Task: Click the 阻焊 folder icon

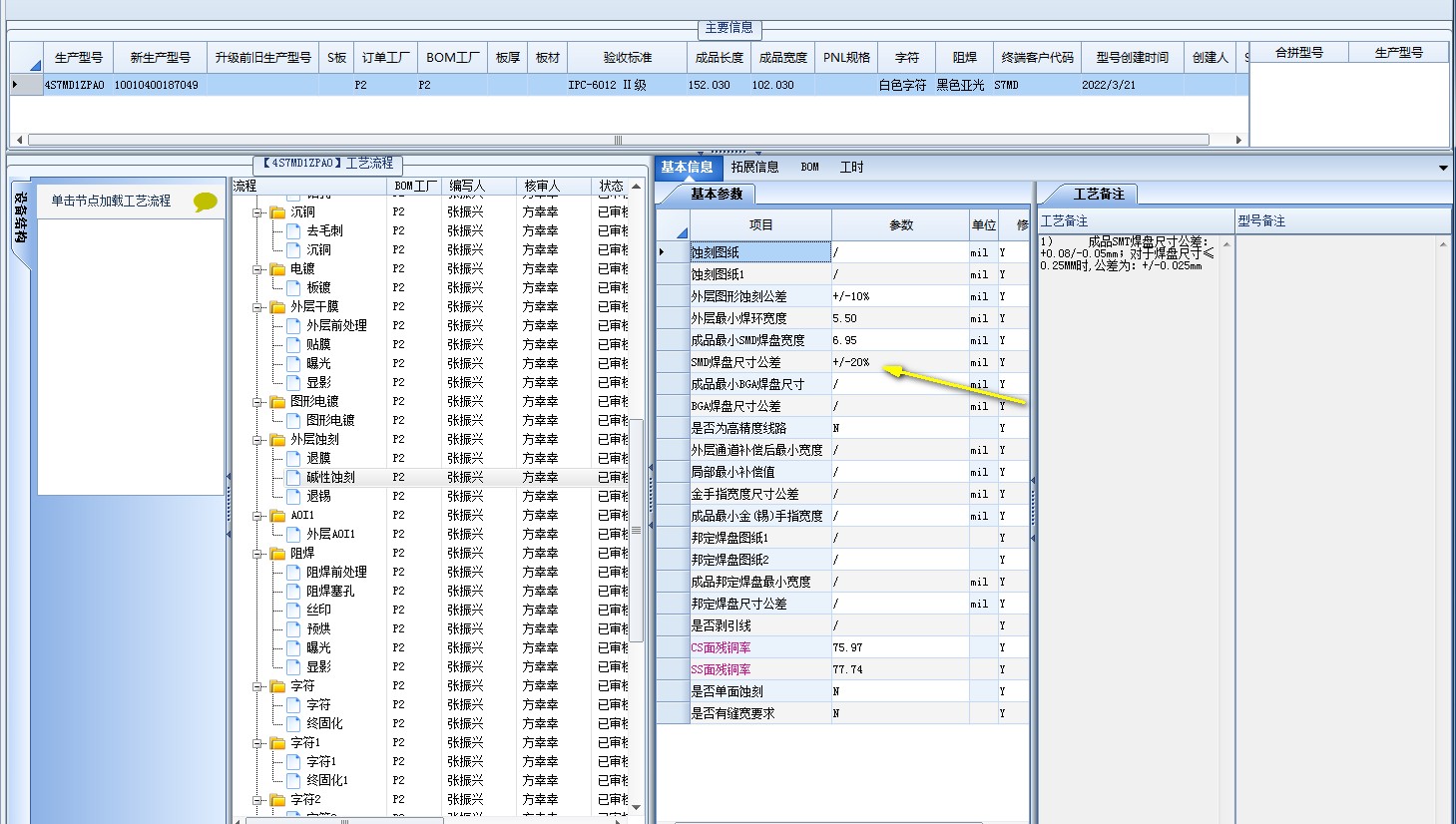Action: pyautogui.click(x=277, y=553)
